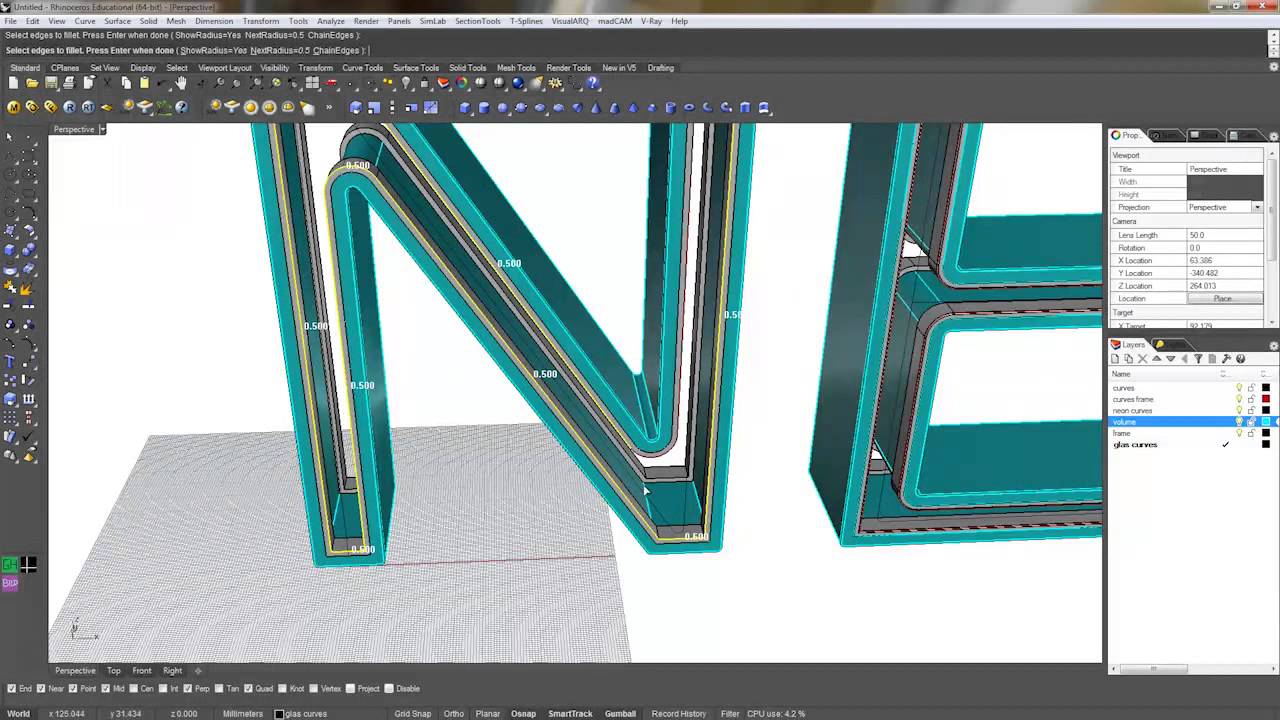The height and width of the screenshot is (720, 1280).
Task: Select the Text object T tool
Action: coord(10,361)
